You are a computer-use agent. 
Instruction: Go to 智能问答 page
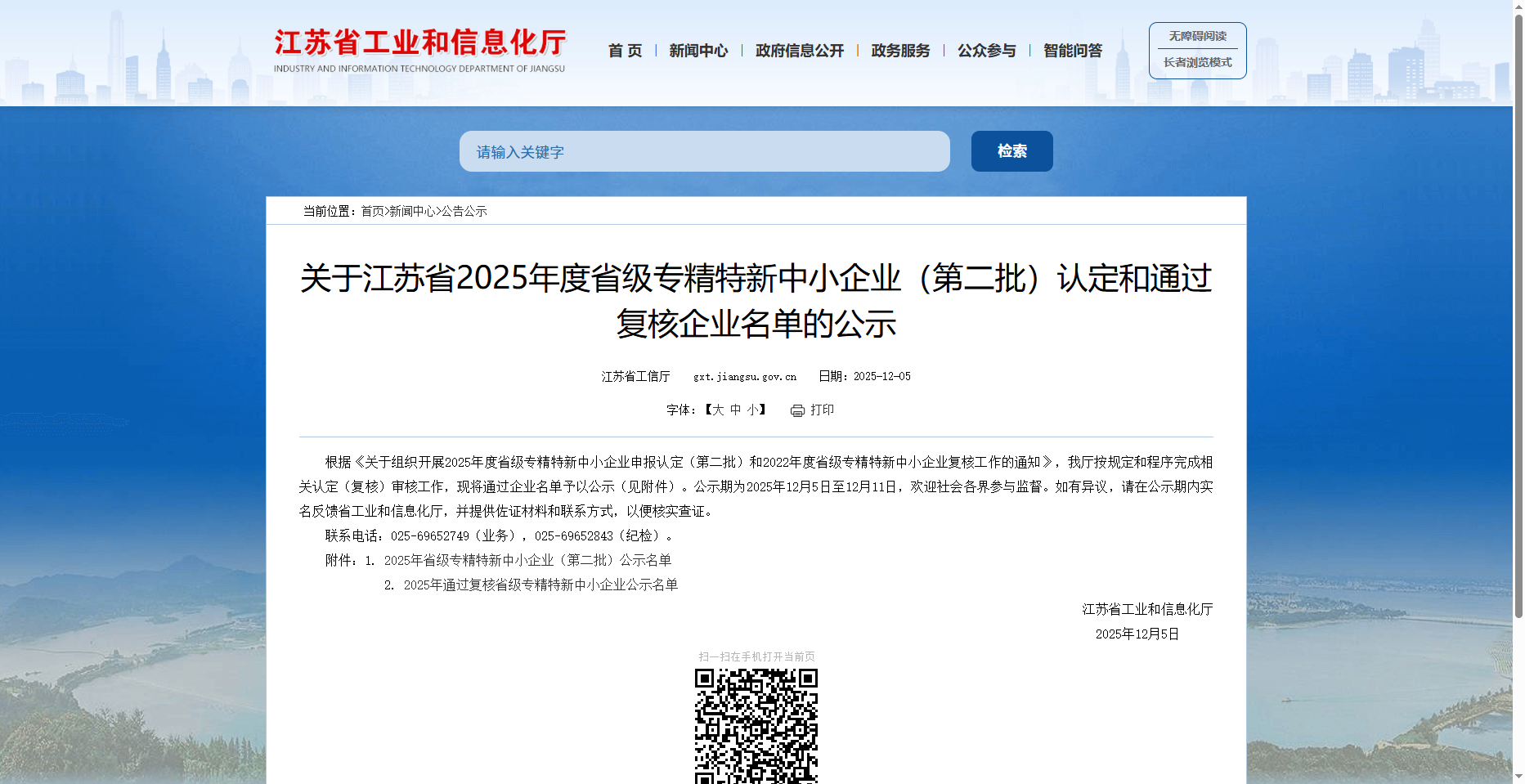tap(1072, 51)
